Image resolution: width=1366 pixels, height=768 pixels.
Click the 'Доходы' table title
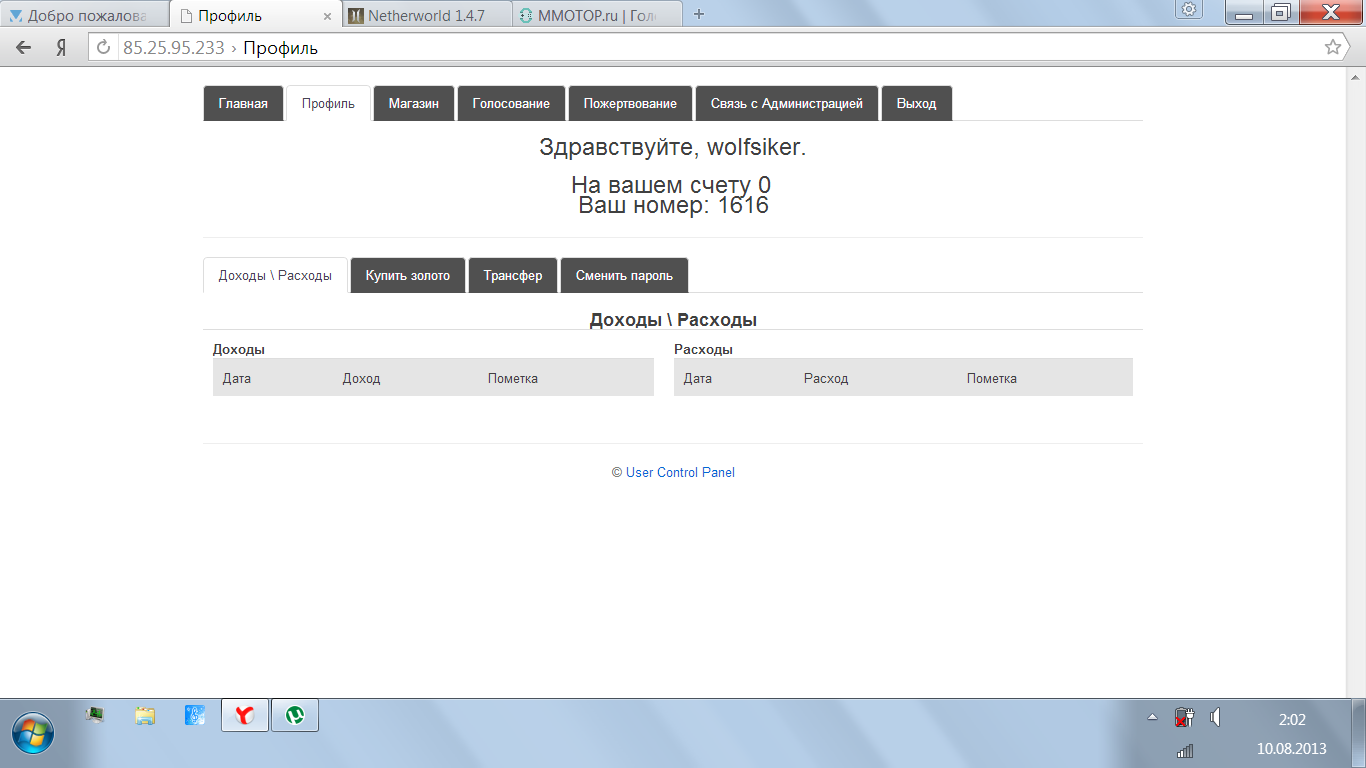click(x=239, y=349)
